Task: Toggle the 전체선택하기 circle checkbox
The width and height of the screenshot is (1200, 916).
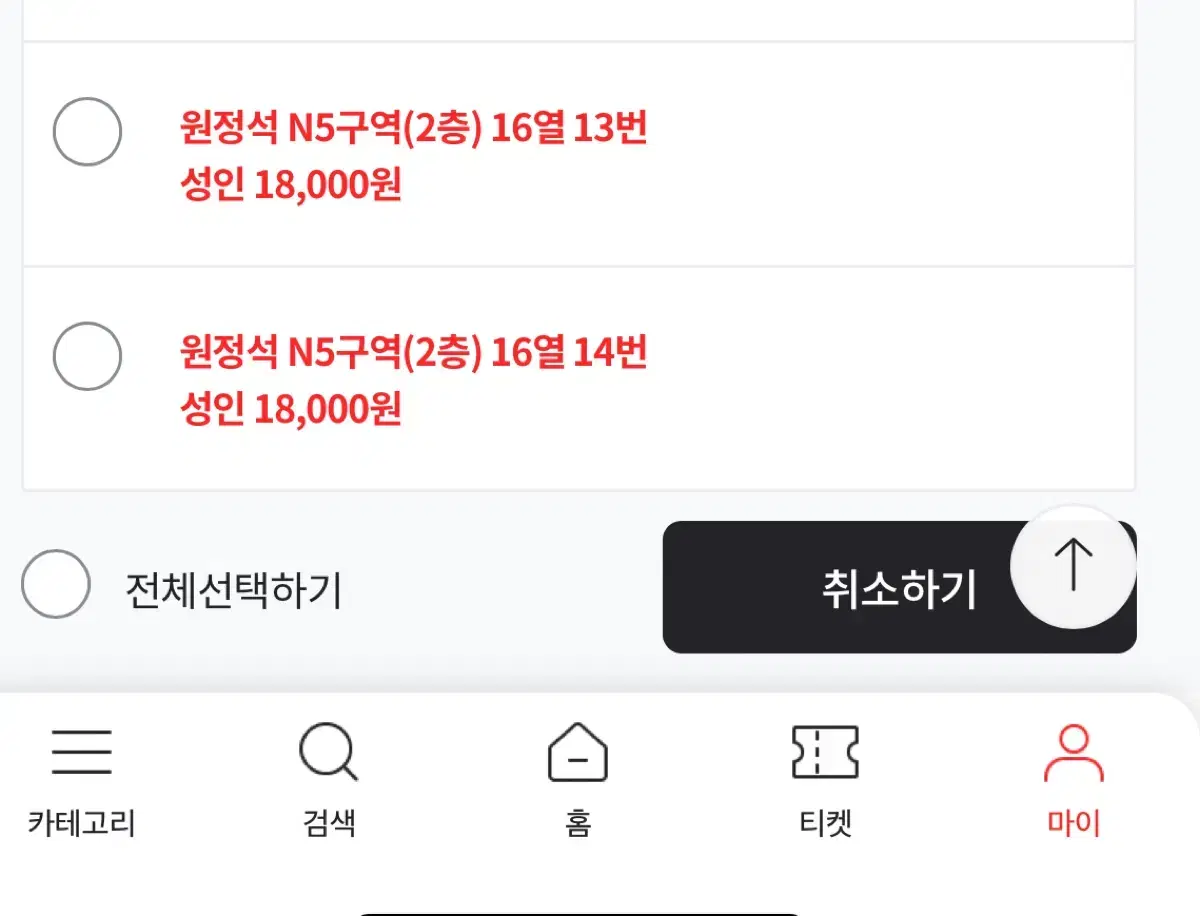Action: click(56, 584)
